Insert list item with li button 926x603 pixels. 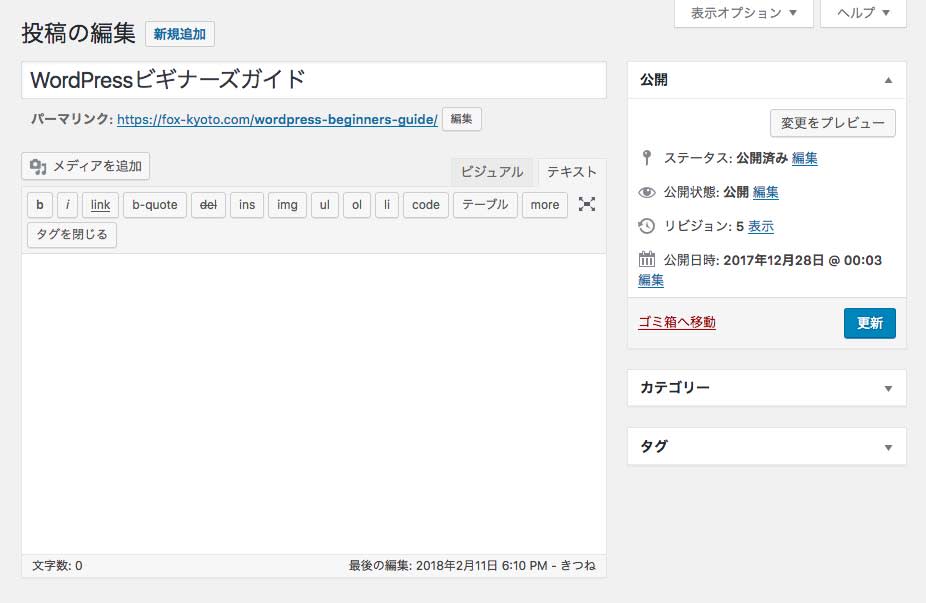387,205
